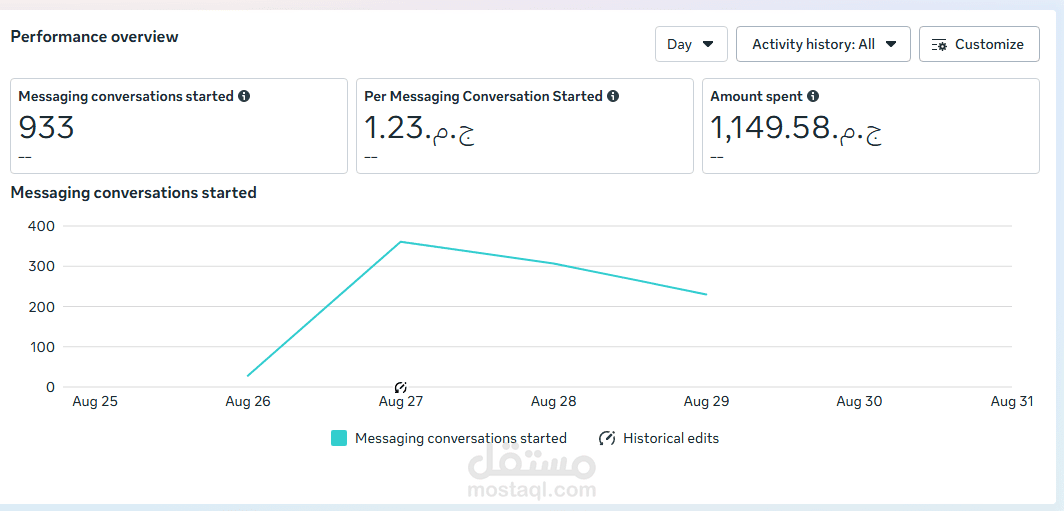Select the Per Messaging Conversation Started card
Image resolution: width=1064 pixels, height=511 pixels.
click(524, 126)
